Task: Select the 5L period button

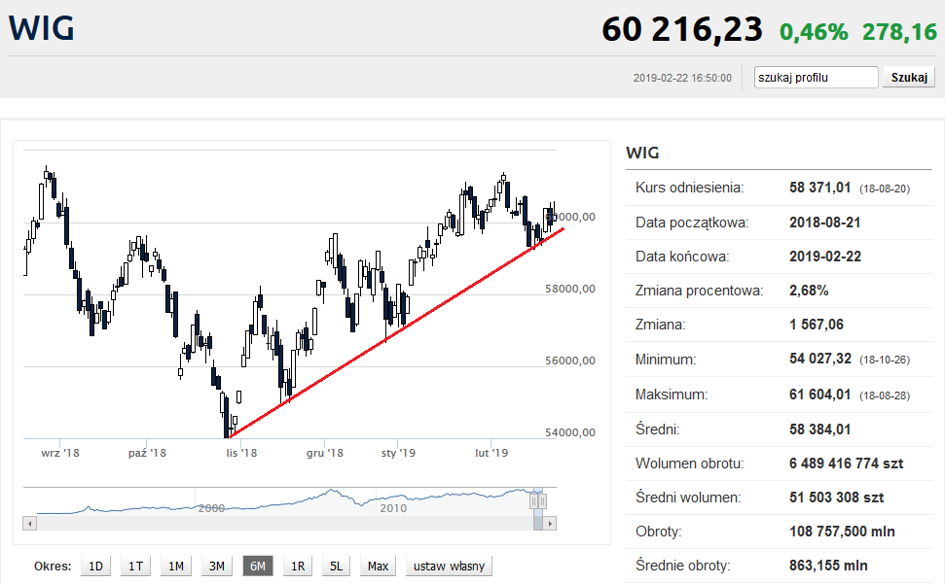Action: pos(336,566)
